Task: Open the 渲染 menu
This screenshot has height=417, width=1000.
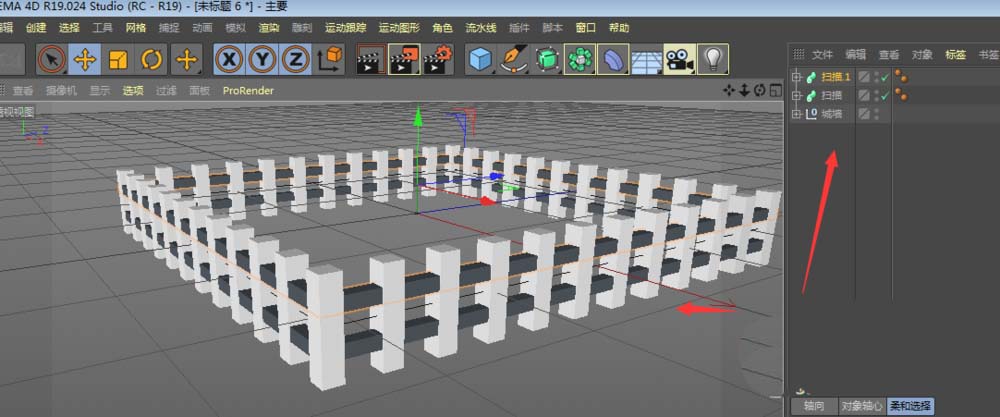Action: [x=269, y=27]
